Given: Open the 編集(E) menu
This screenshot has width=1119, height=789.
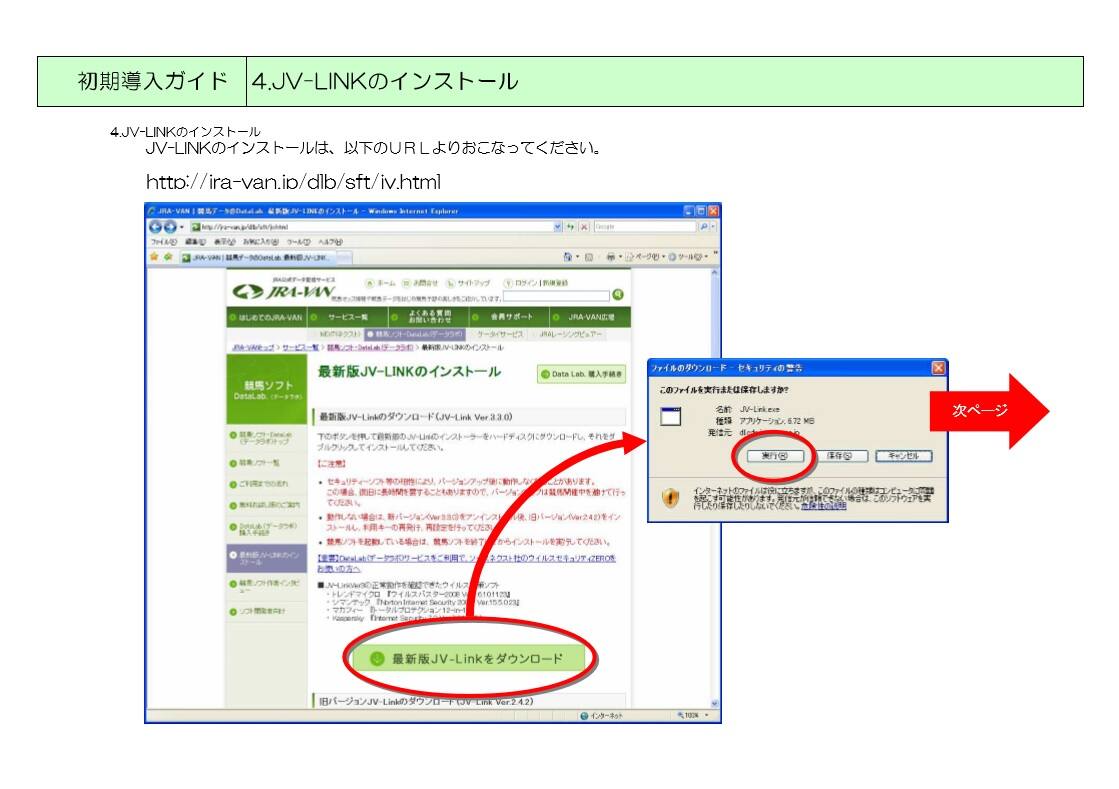Looking at the screenshot, I should tap(195, 243).
